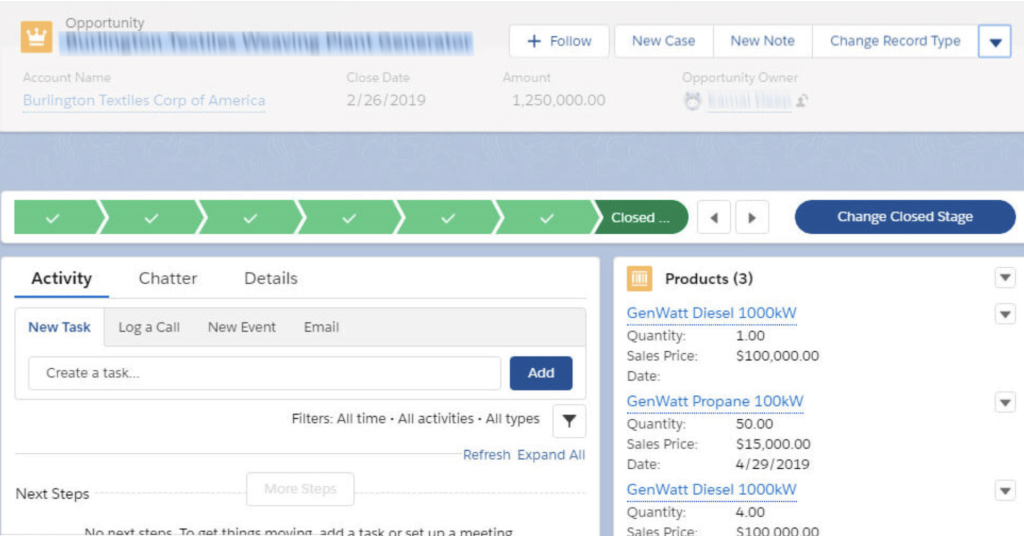Select the fourth completed path stage
This screenshot has width=1024, height=536.
(349, 217)
